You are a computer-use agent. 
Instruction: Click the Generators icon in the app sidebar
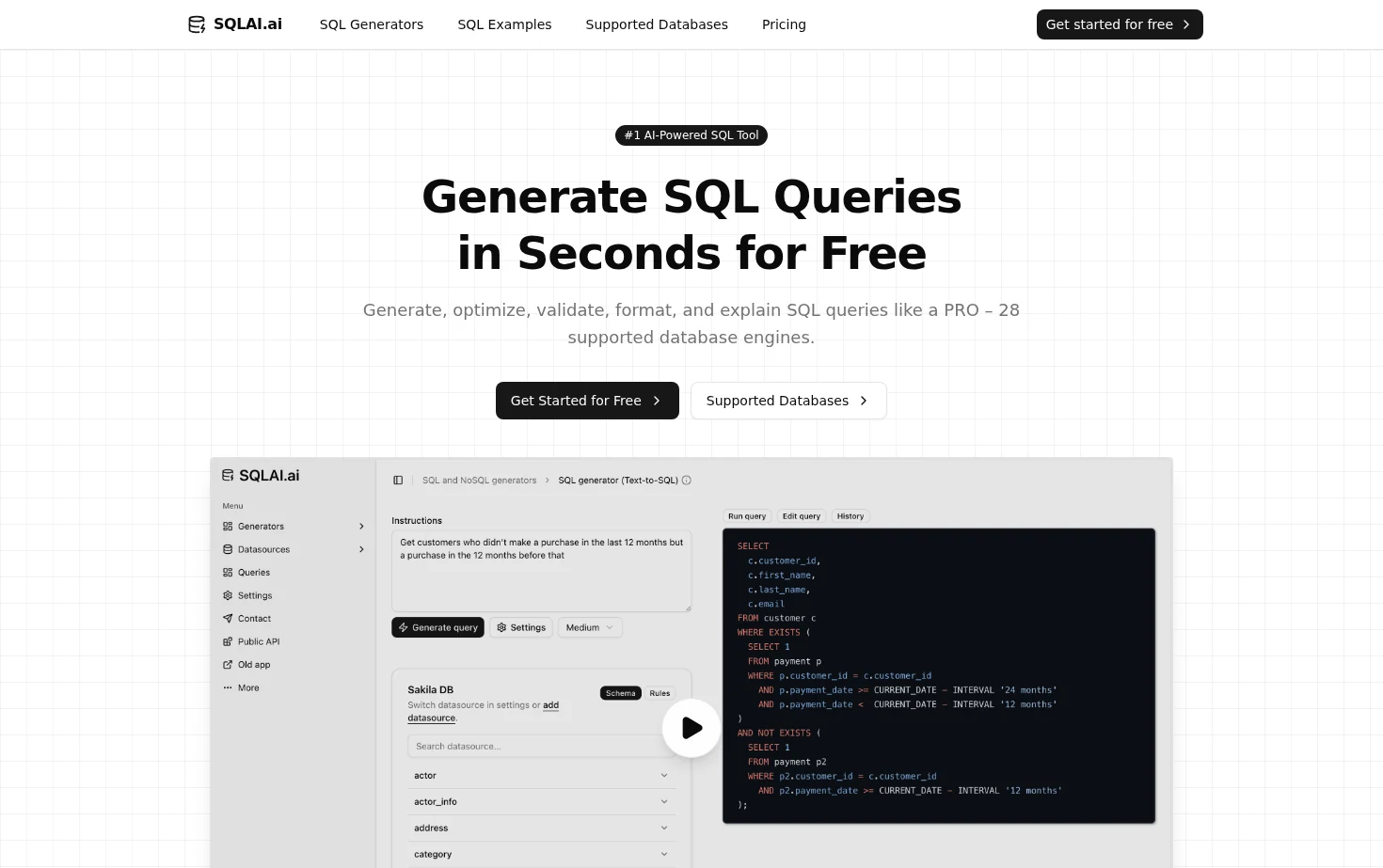(x=228, y=527)
